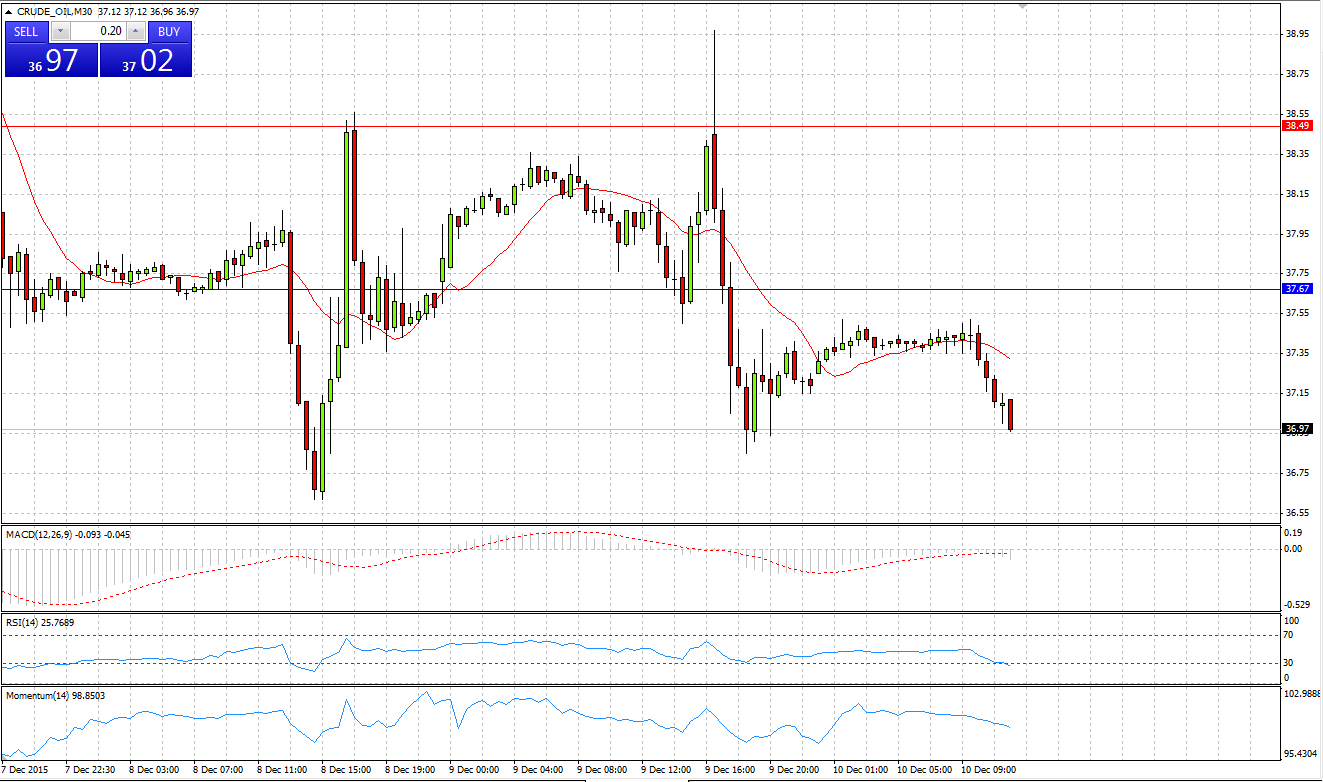Screen dimensions: 1323x782
Task: Increase trade volume with the up arrow
Action: (x=135, y=31)
